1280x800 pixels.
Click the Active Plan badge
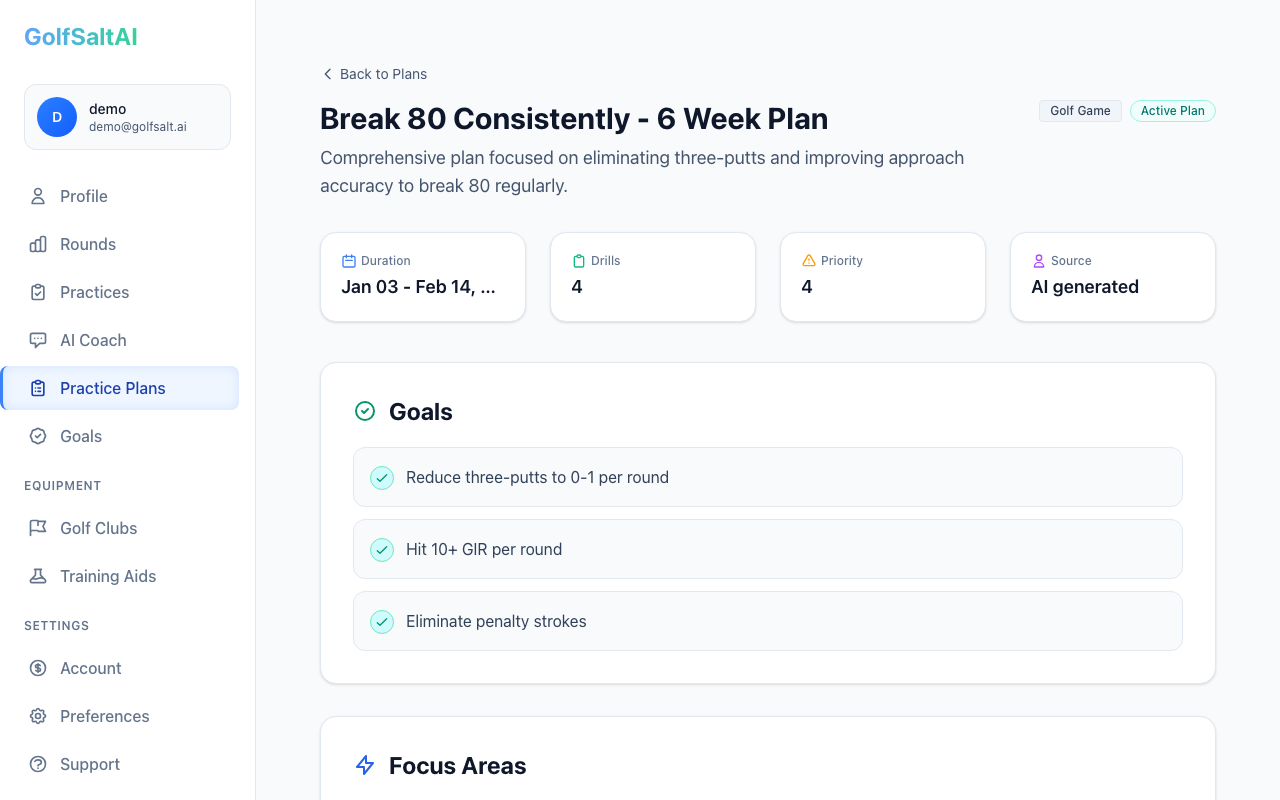pyautogui.click(x=1172, y=110)
